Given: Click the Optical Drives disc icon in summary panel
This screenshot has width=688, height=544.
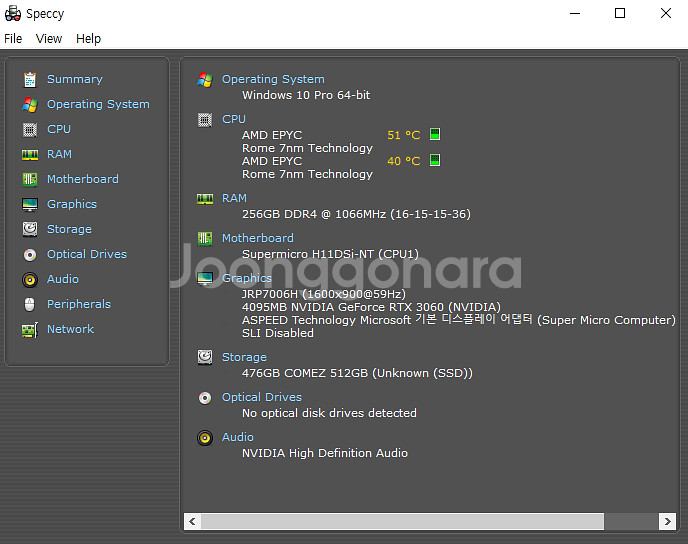Looking at the screenshot, I should 205,398.
